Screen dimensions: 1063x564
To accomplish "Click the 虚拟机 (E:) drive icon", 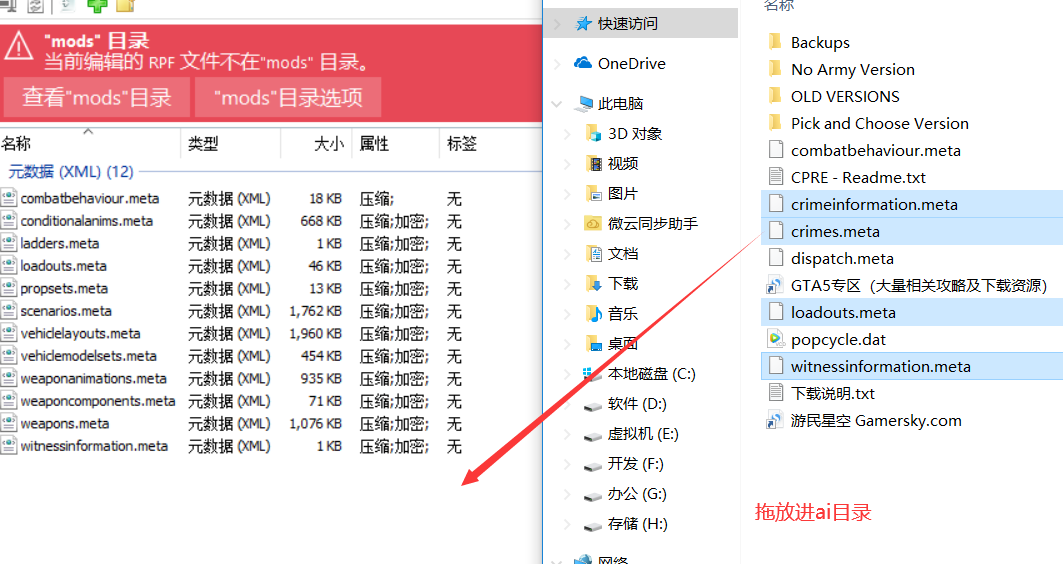I will [593, 435].
